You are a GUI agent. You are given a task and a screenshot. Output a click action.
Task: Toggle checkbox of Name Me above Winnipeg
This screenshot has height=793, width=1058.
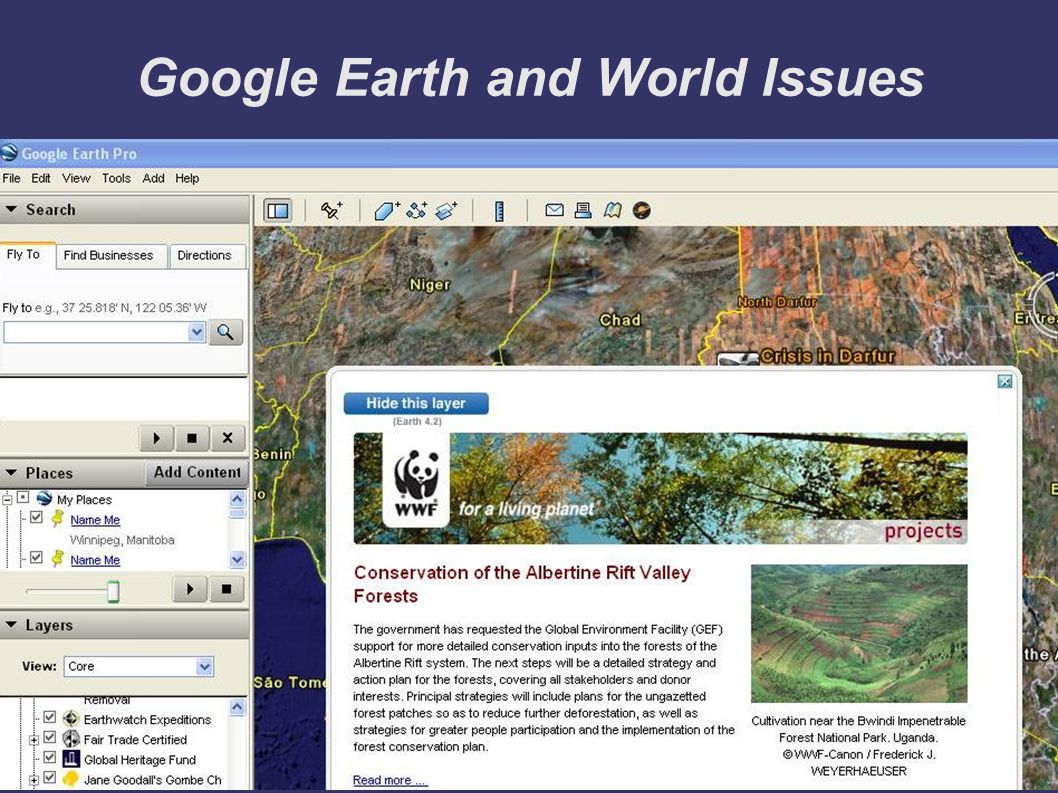(x=36, y=518)
